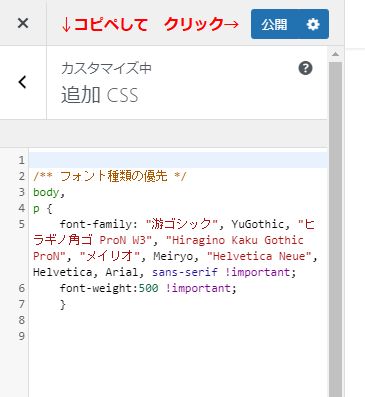The height and width of the screenshot is (397, 365).
Task: Open publish settings gear icon
Action: pyautogui.click(x=313, y=24)
